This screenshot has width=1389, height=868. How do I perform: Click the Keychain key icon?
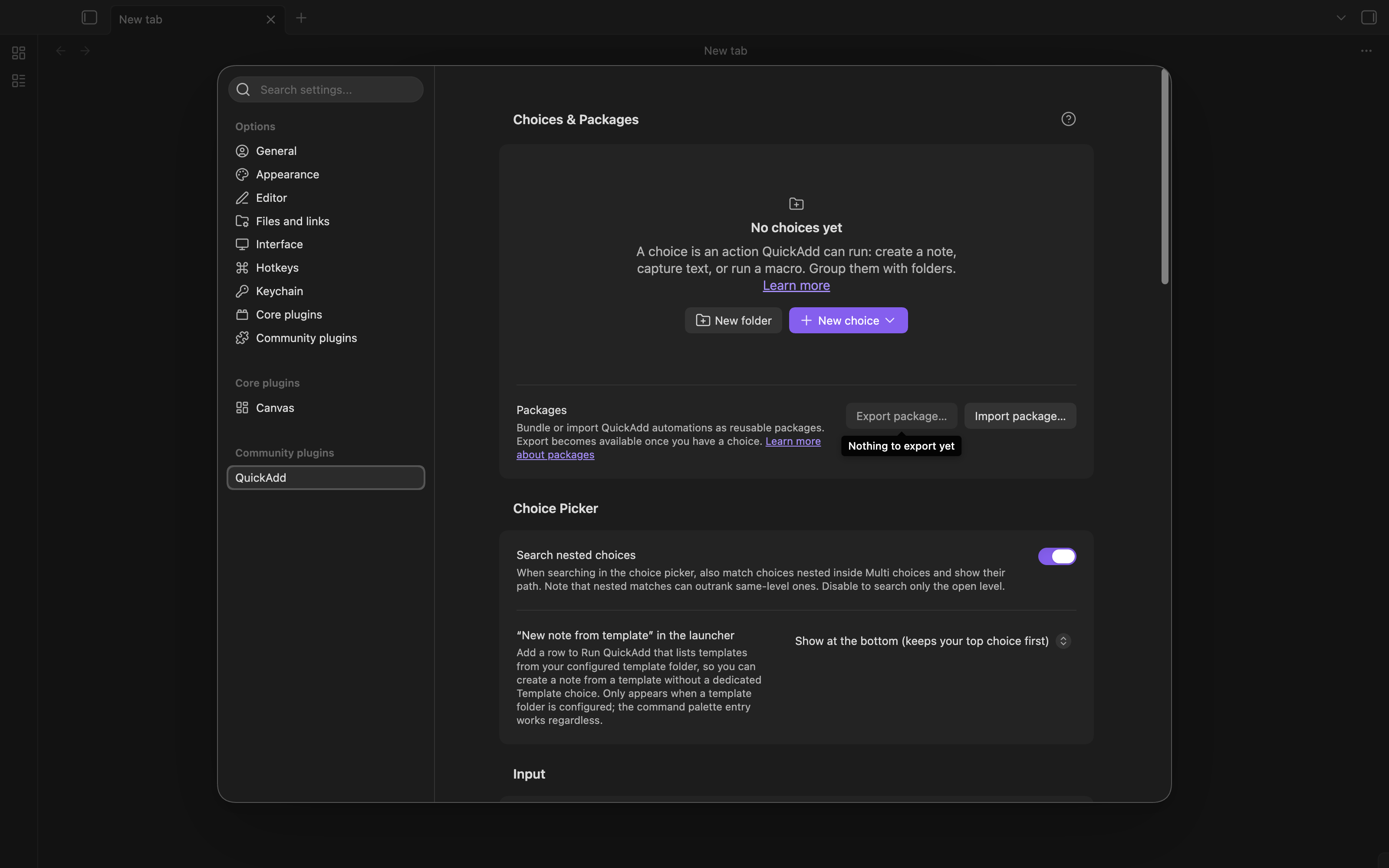click(x=242, y=291)
